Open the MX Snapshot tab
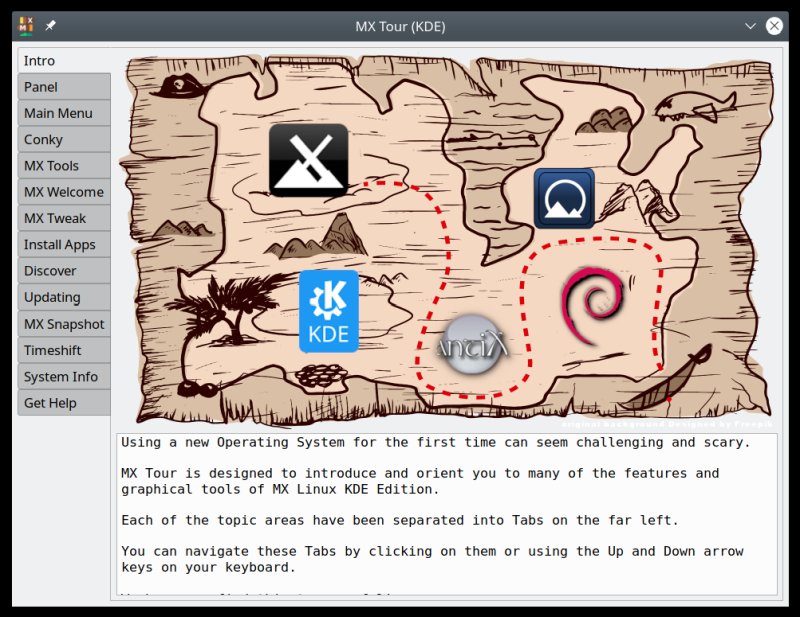Screen dimensions: 800x617 click(64, 324)
